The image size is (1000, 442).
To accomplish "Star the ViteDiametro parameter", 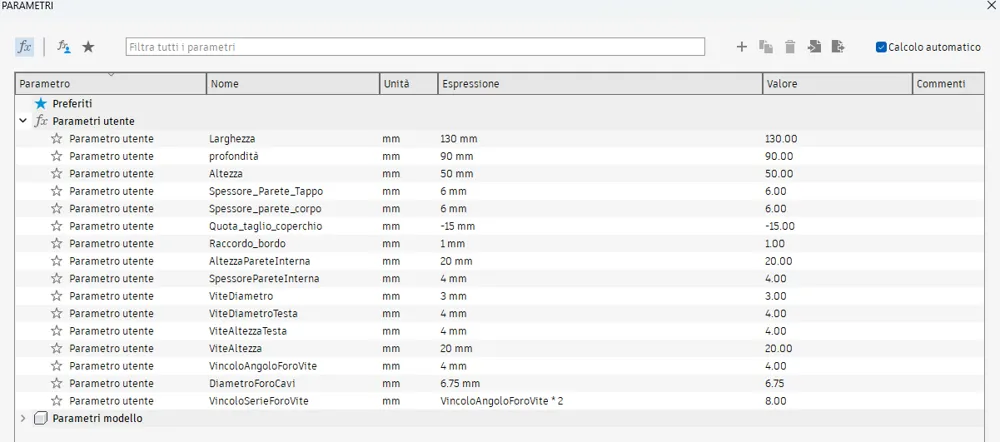I will [56, 296].
